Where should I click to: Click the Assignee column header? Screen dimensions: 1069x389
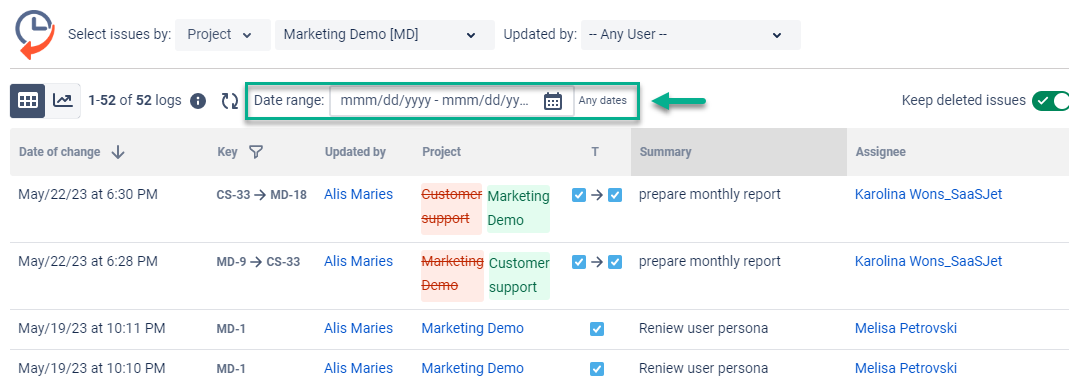tap(880, 152)
